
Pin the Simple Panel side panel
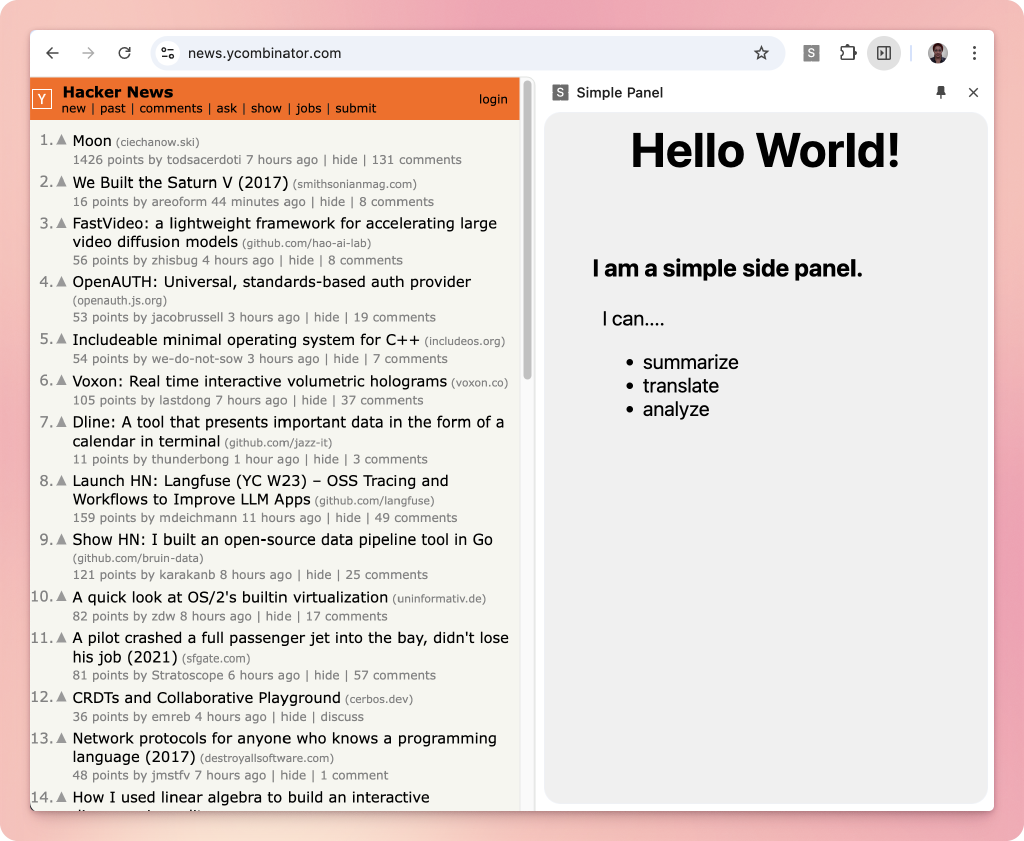tap(941, 92)
